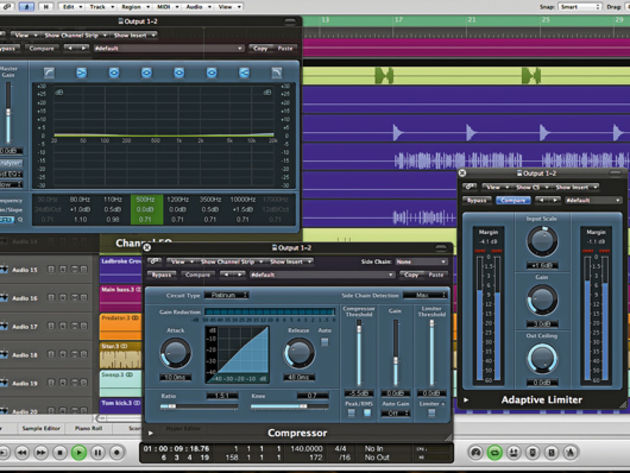Screen dimensions: 630x473
Task: Click the rewind transport button
Action: [x=22, y=453]
